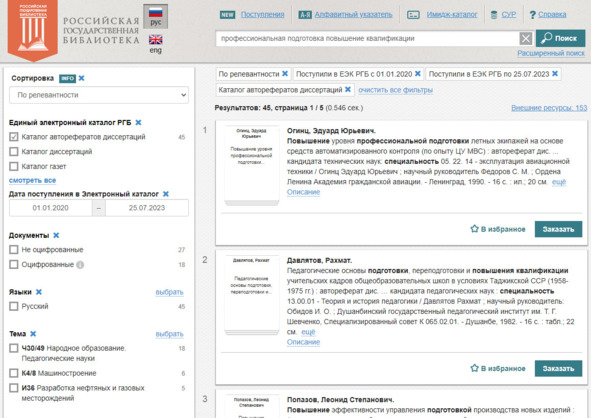Screen dimensions: 591x418
Task: Open the Russian State Library logo homepage
Action: (x=33, y=30)
